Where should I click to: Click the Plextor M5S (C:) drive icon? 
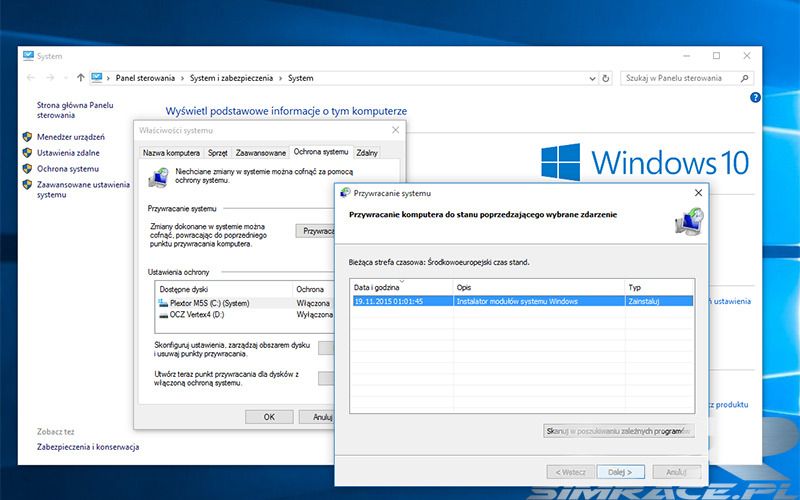pos(164,303)
